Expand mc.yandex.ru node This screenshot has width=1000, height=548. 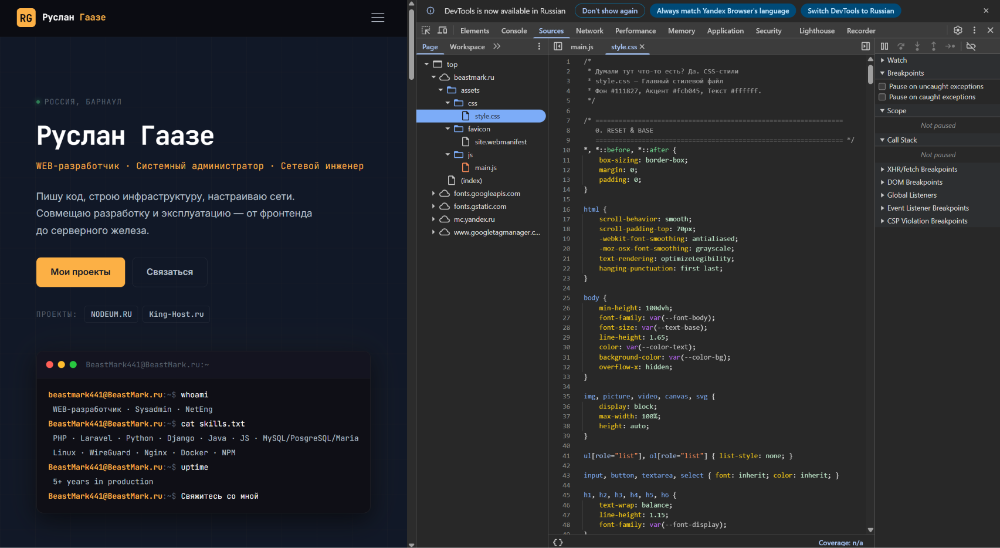pyautogui.click(x=434, y=219)
